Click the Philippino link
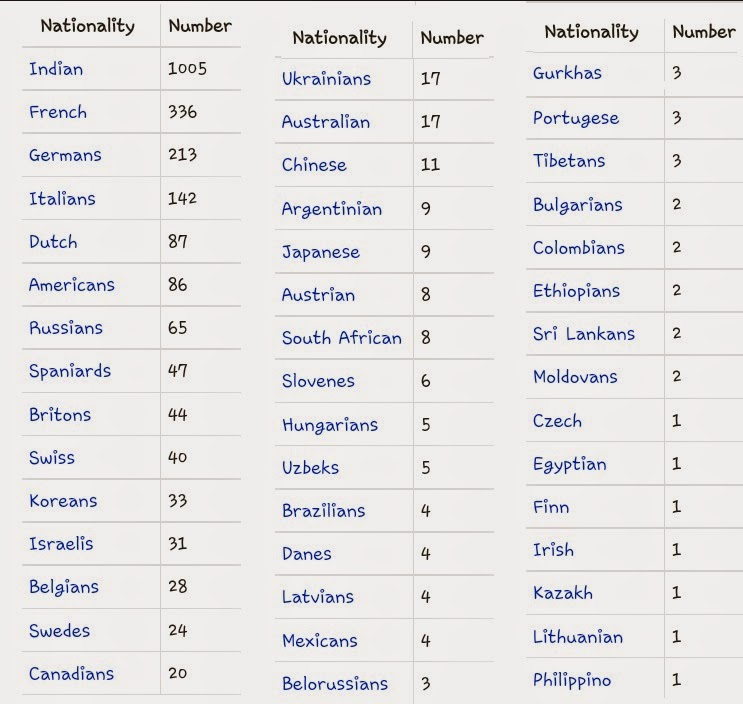This screenshot has width=743, height=704. pyautogui.click(x=572, y=680)
